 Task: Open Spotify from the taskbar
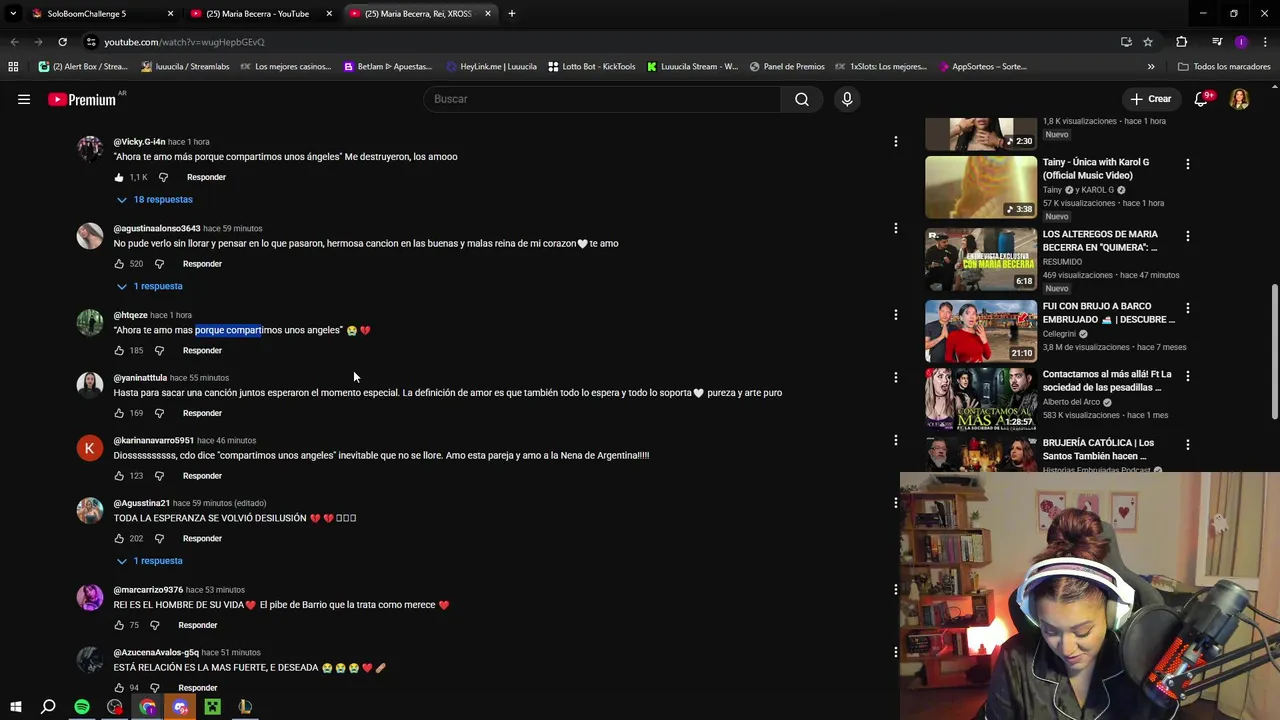82,707
